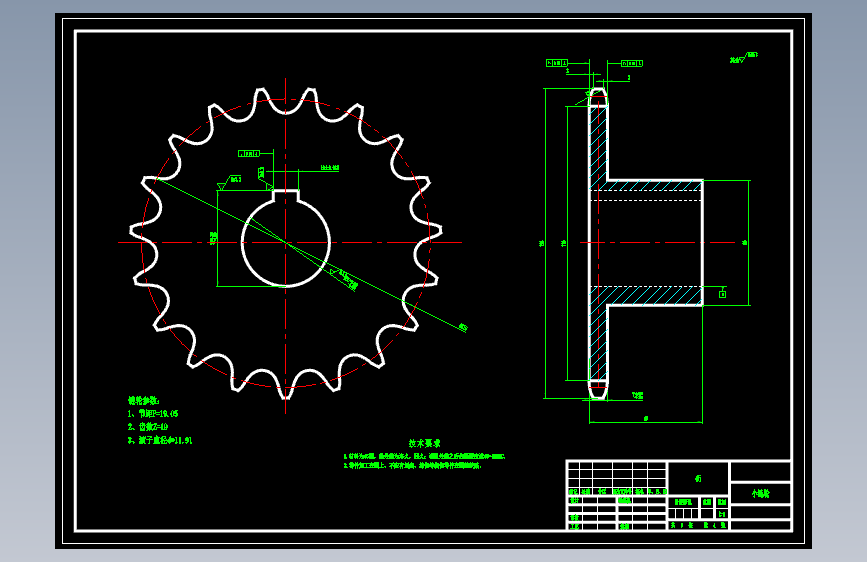
Task: Select the keyway slot above the sprocket bore
Action: tap(286, 195)
